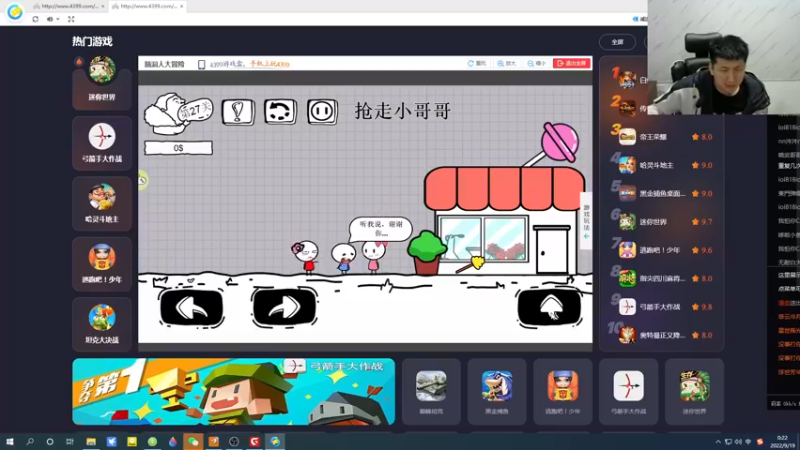Click the pause face button in game
800x450 pixels.
[322, 111]
